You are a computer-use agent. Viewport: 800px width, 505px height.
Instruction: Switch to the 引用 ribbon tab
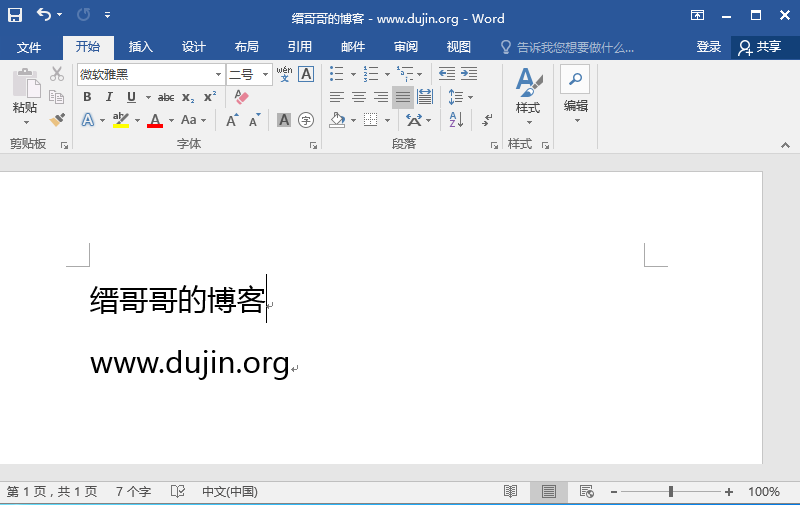click(299, 47)
